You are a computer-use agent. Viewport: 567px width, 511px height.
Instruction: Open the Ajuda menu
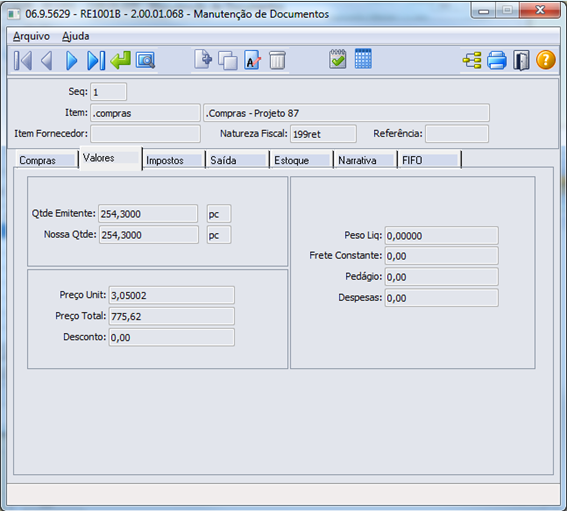76,36
